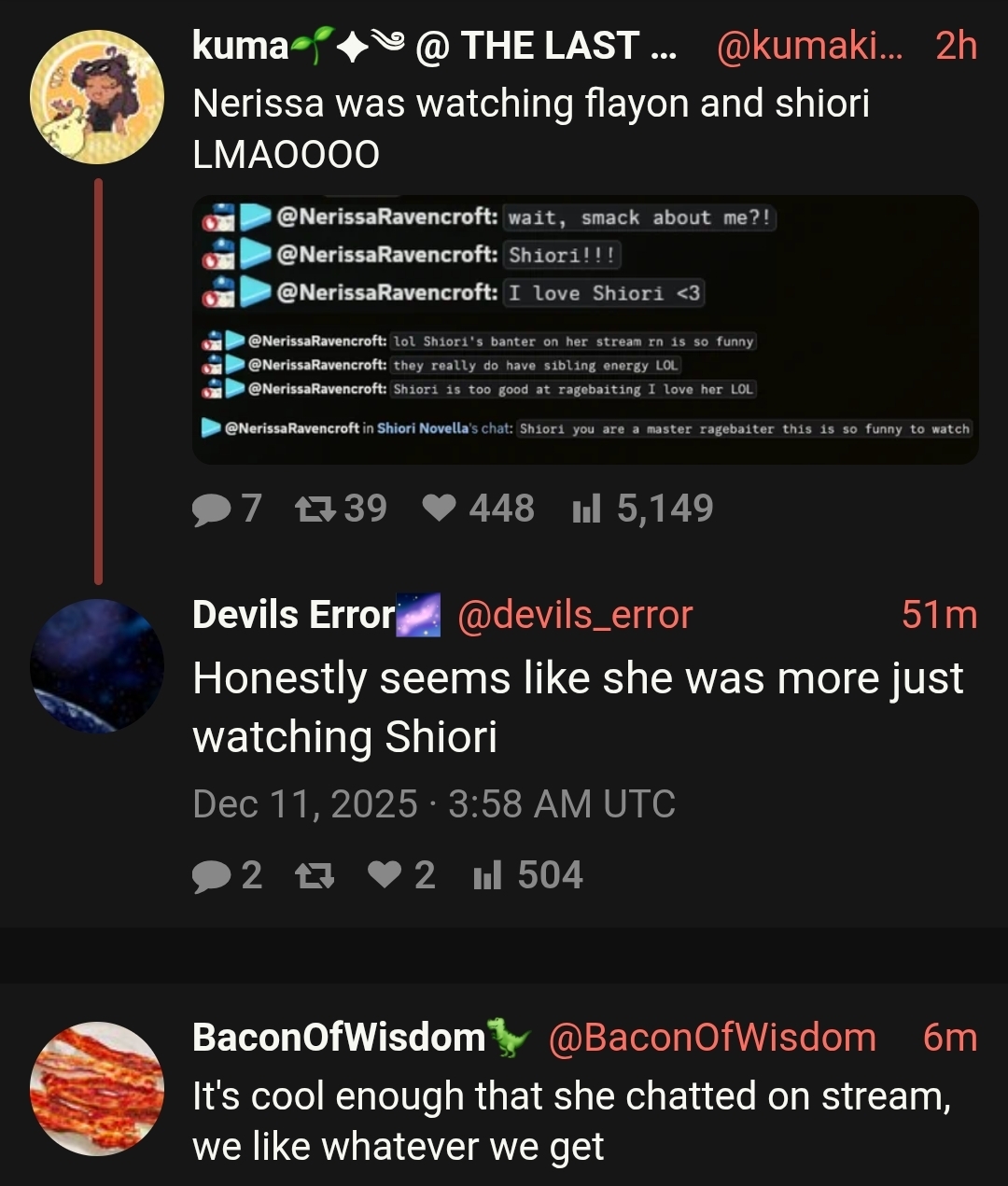Click the @BaconOfWisdom handle

[712, 1038]
